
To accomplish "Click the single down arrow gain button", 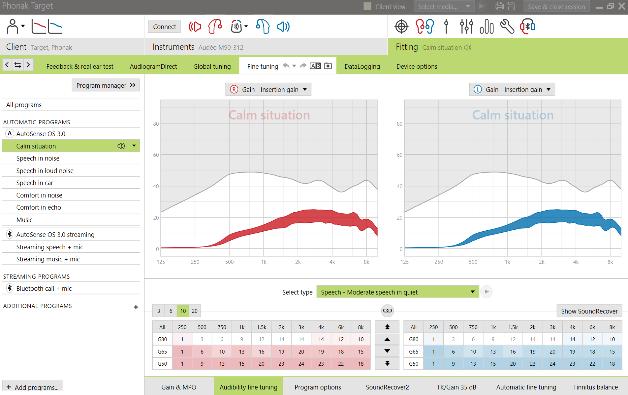I will point(387,351).
